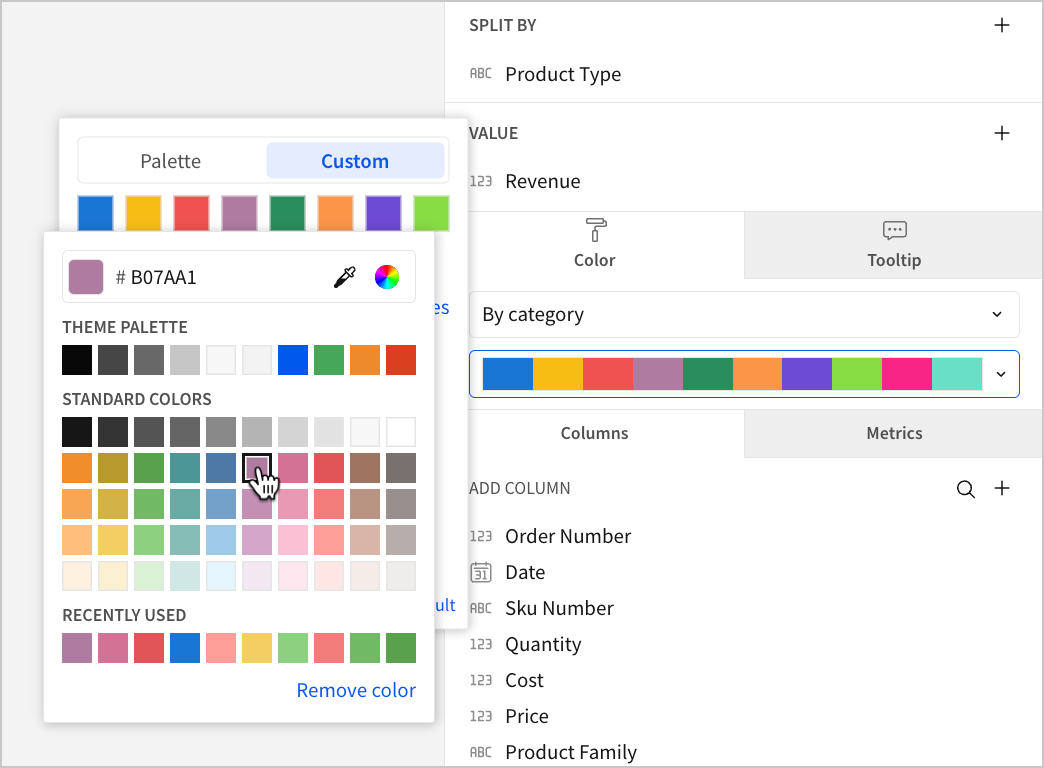Expand the color palette dropdown chevron
1044x768 pixels.
(x=1001, y=374)
